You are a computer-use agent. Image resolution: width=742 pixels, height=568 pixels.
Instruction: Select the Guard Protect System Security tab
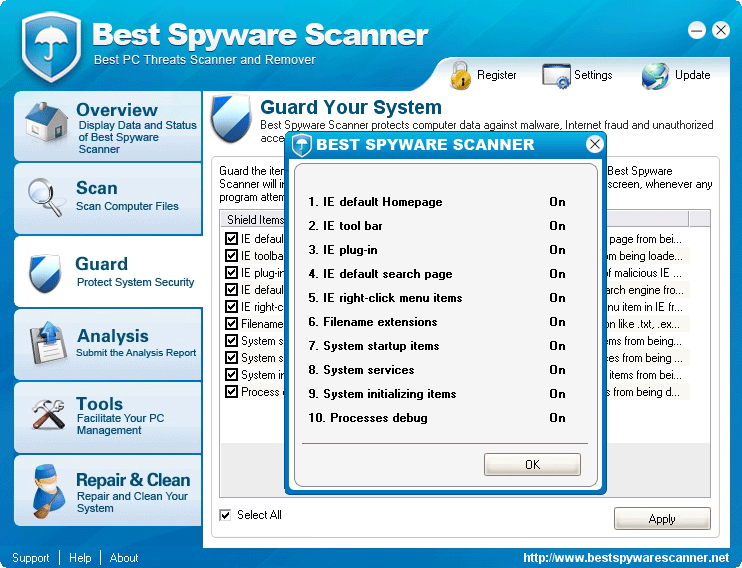point(108,272)
